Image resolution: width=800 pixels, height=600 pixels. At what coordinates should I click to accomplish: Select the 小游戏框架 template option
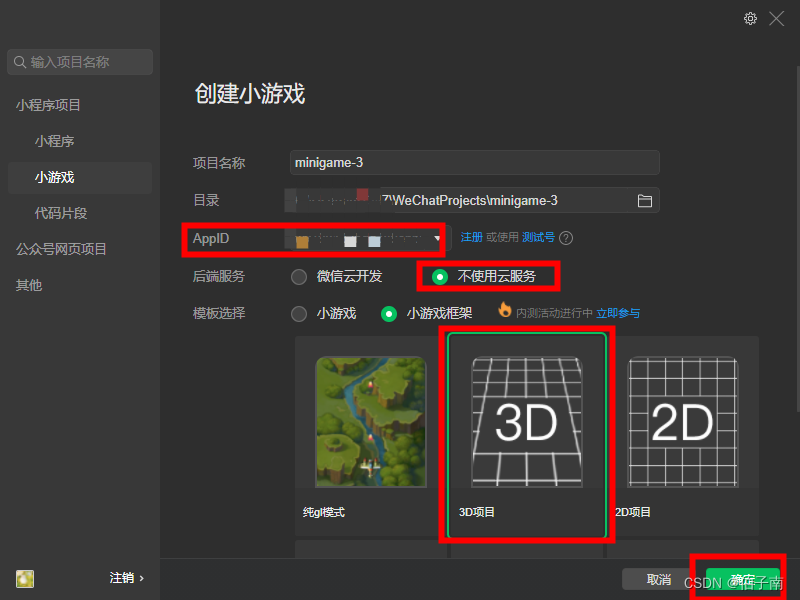(389, 313)
